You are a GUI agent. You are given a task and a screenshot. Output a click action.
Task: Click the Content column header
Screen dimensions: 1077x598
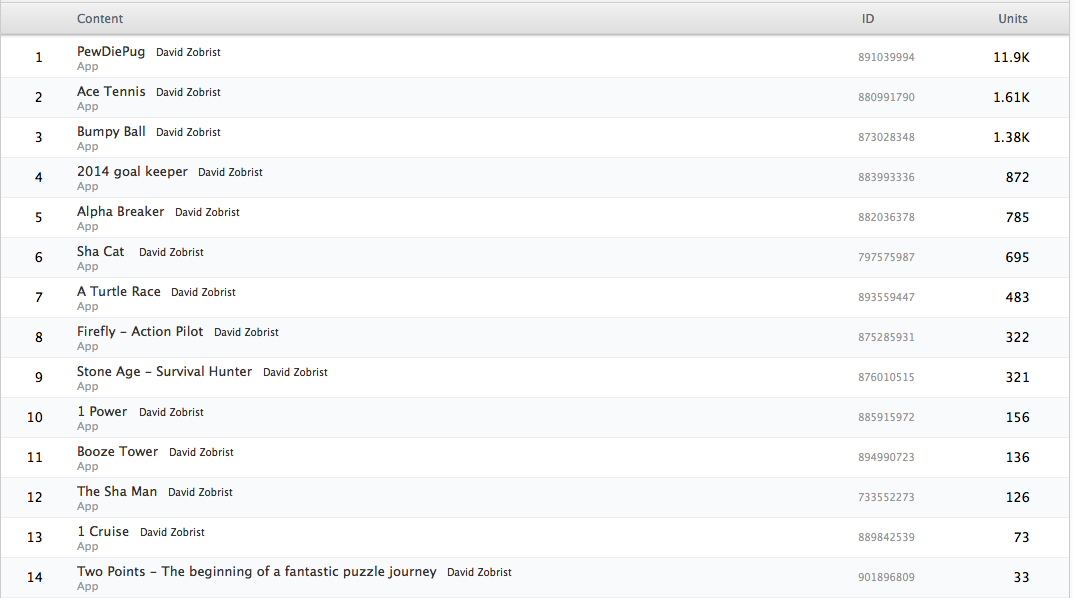[x=100, y=18]
